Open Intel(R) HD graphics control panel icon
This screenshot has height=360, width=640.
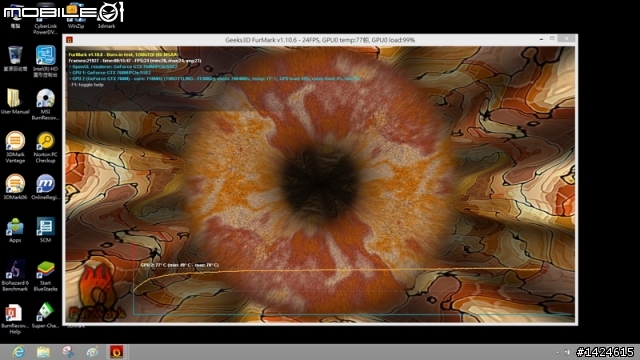(x=45, y=61)
